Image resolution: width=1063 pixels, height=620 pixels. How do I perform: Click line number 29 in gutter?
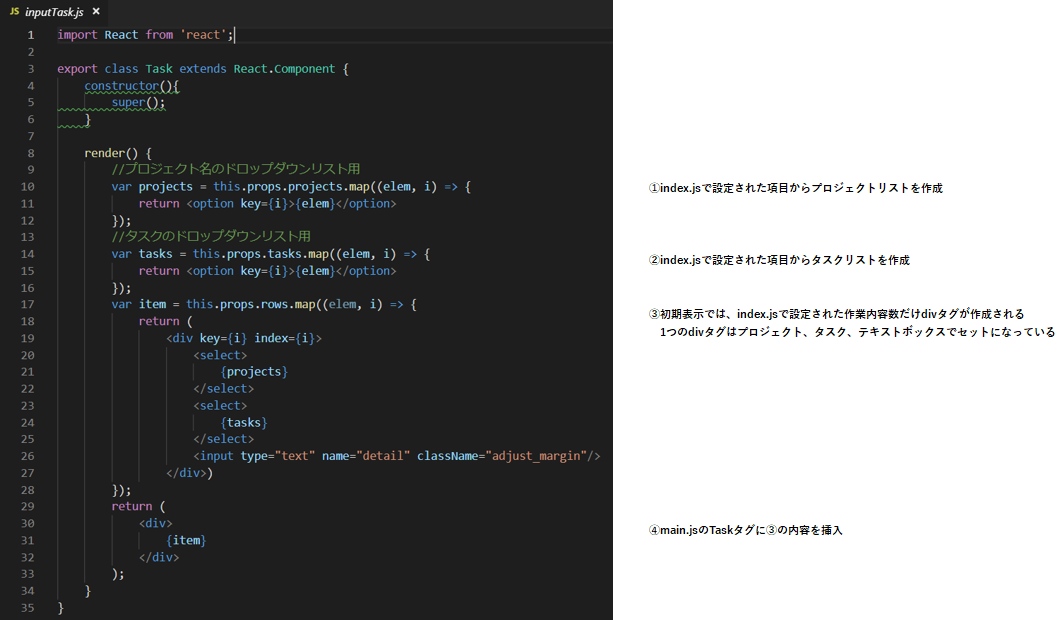[x=27, y=507]
